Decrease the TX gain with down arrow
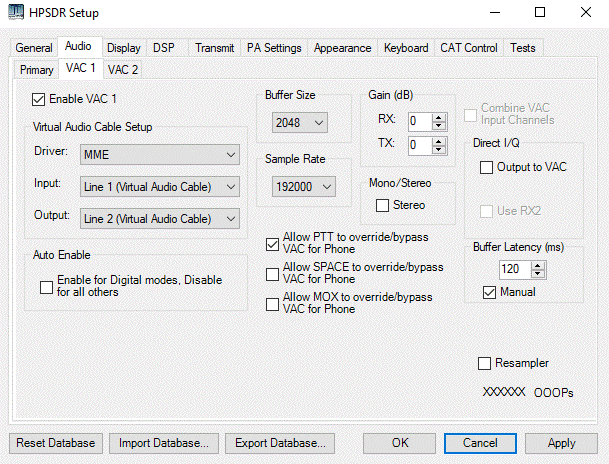The width and height of the screenshot is (609, 464). pyautogui.click(x=439, y=149)
